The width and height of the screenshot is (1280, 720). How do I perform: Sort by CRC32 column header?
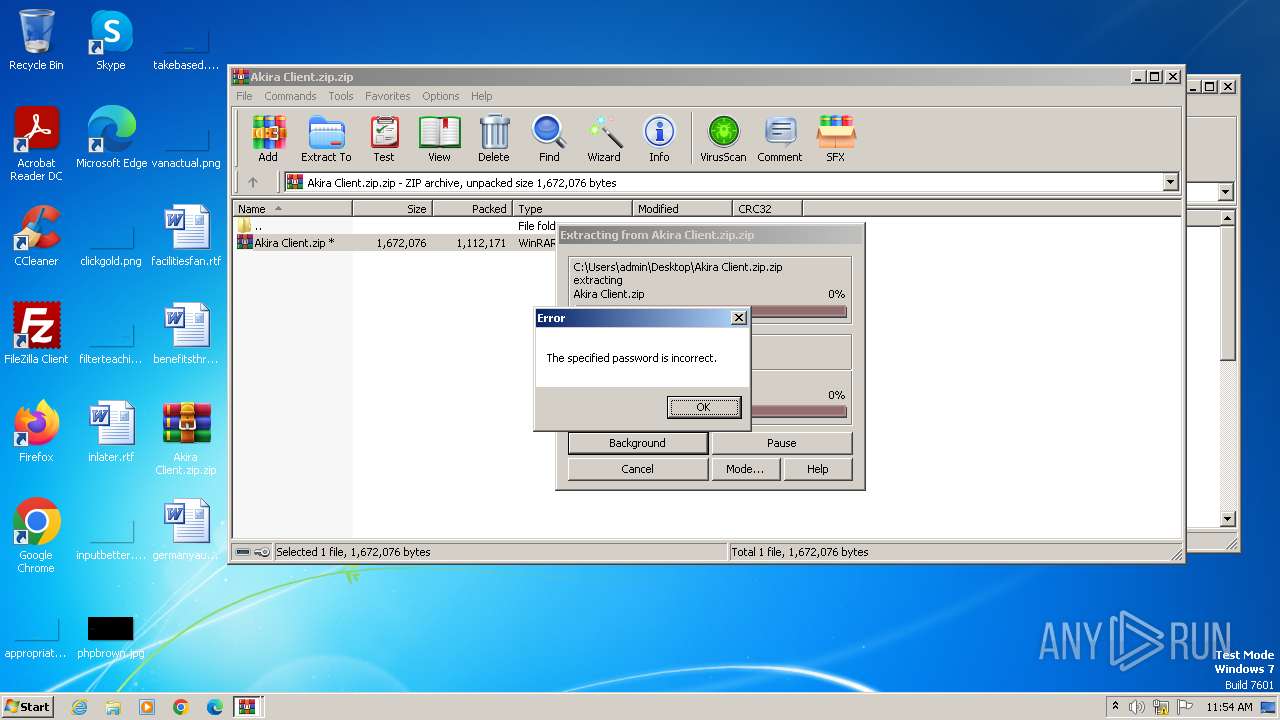[x=767, y=209]
